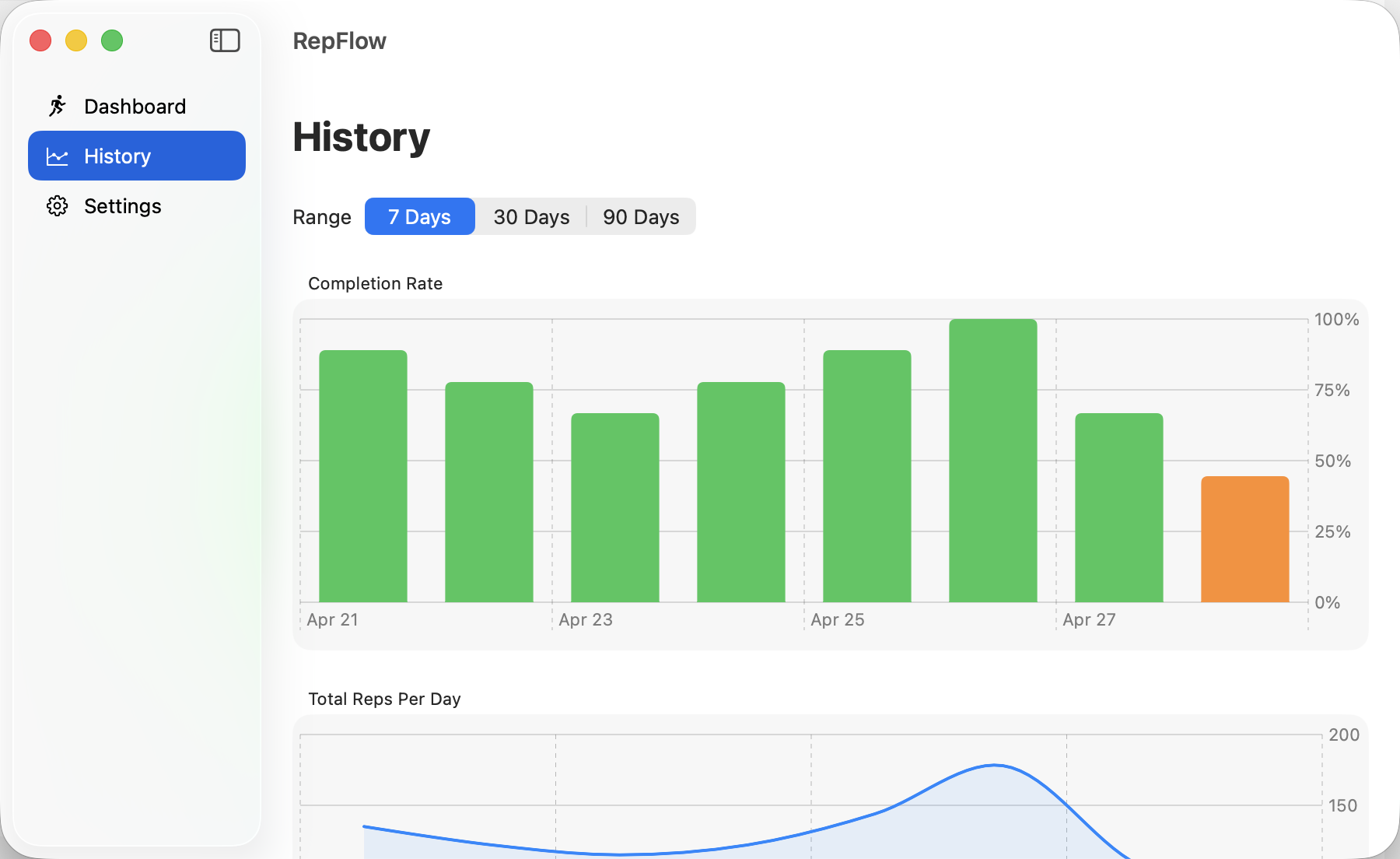1400x859 pixels.
Task: Switch range to 30 Days
Action: tap(531, 216)
